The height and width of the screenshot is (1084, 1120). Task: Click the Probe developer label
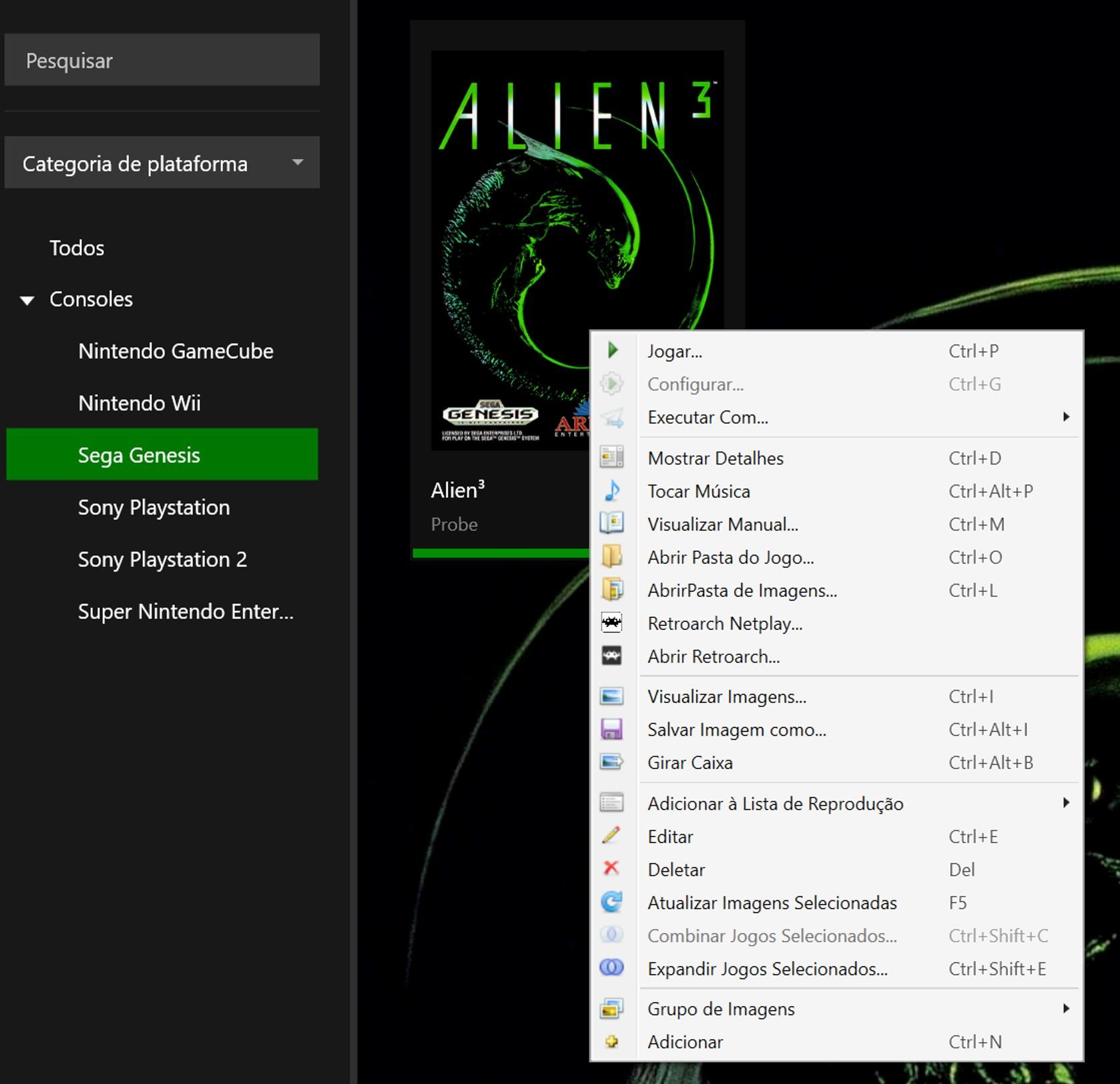click(454, 524)
